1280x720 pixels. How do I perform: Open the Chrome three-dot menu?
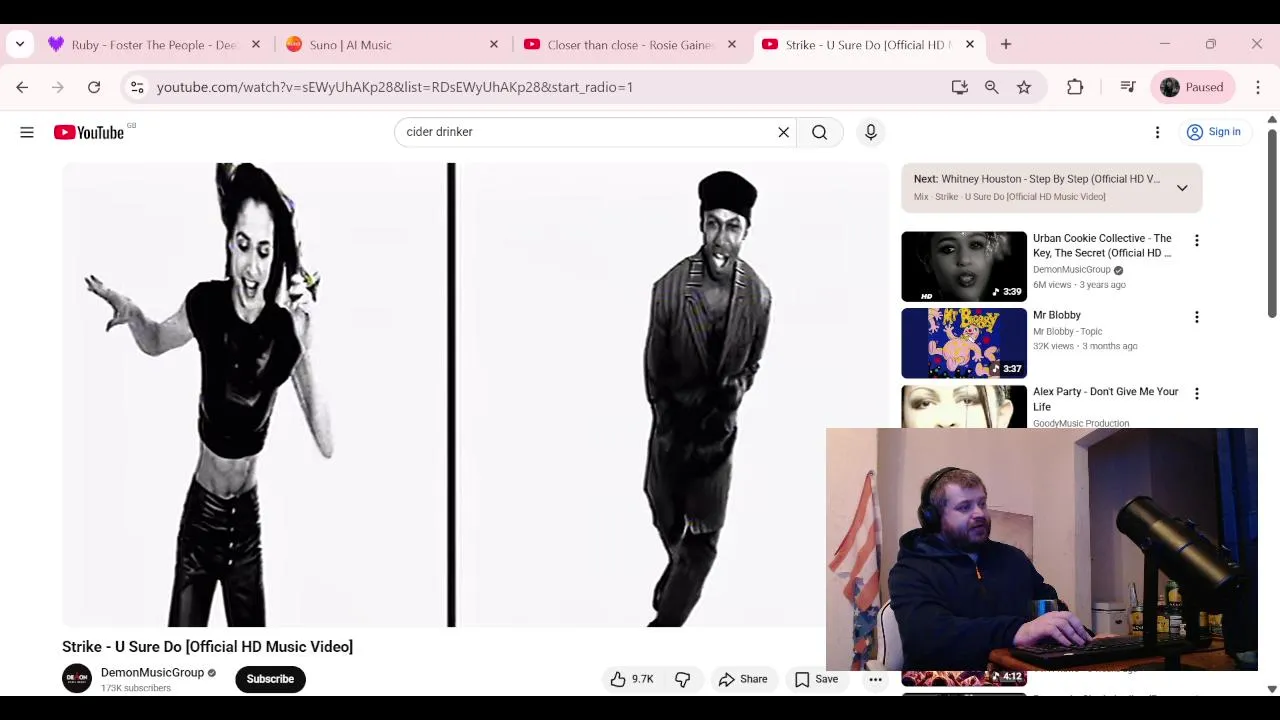tap(1258, 87)
